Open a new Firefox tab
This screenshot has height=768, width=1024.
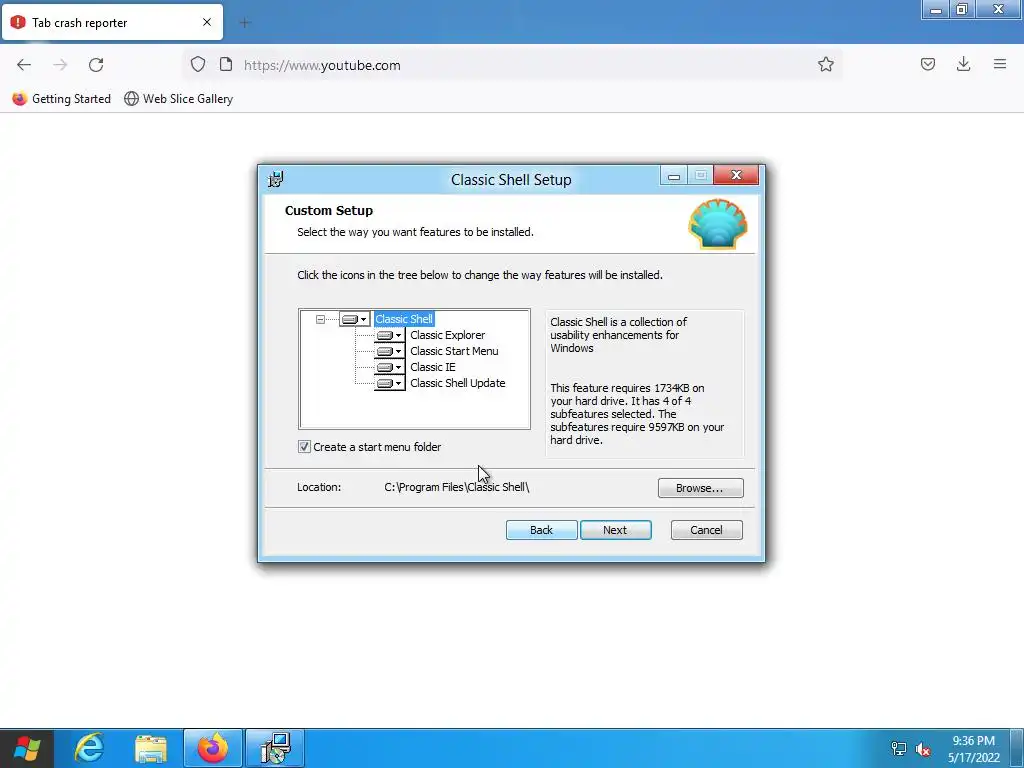[245, 23]
